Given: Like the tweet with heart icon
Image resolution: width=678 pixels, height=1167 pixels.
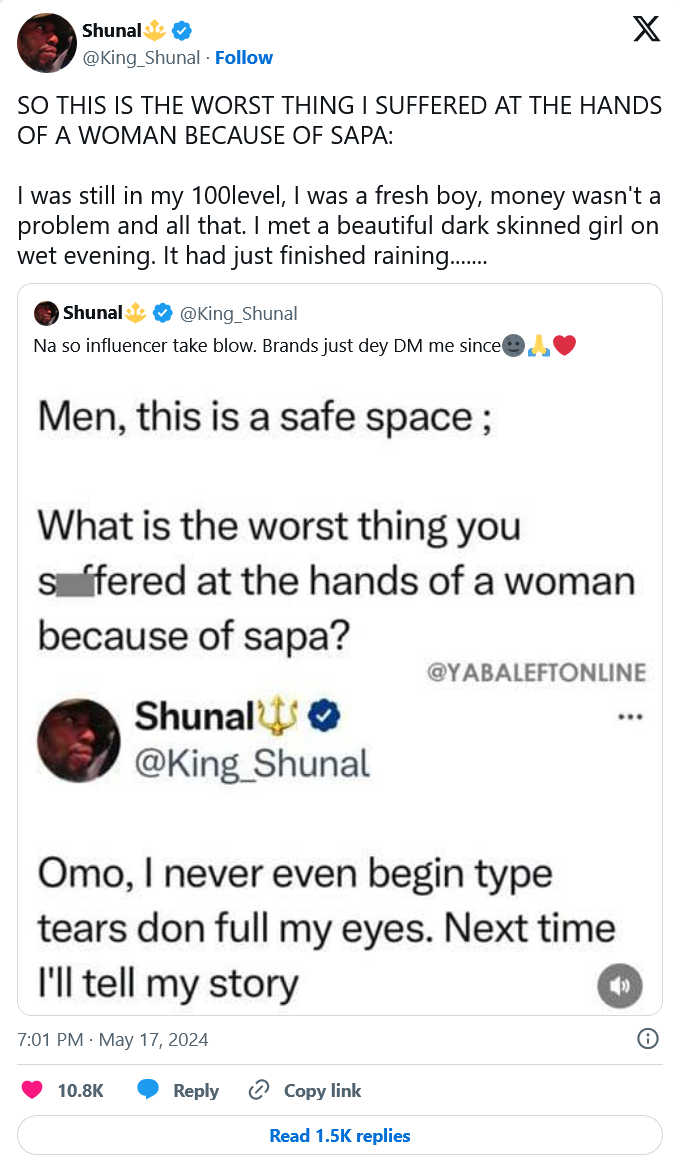Looking at the screenshot, I should (x=32, y=1090).
